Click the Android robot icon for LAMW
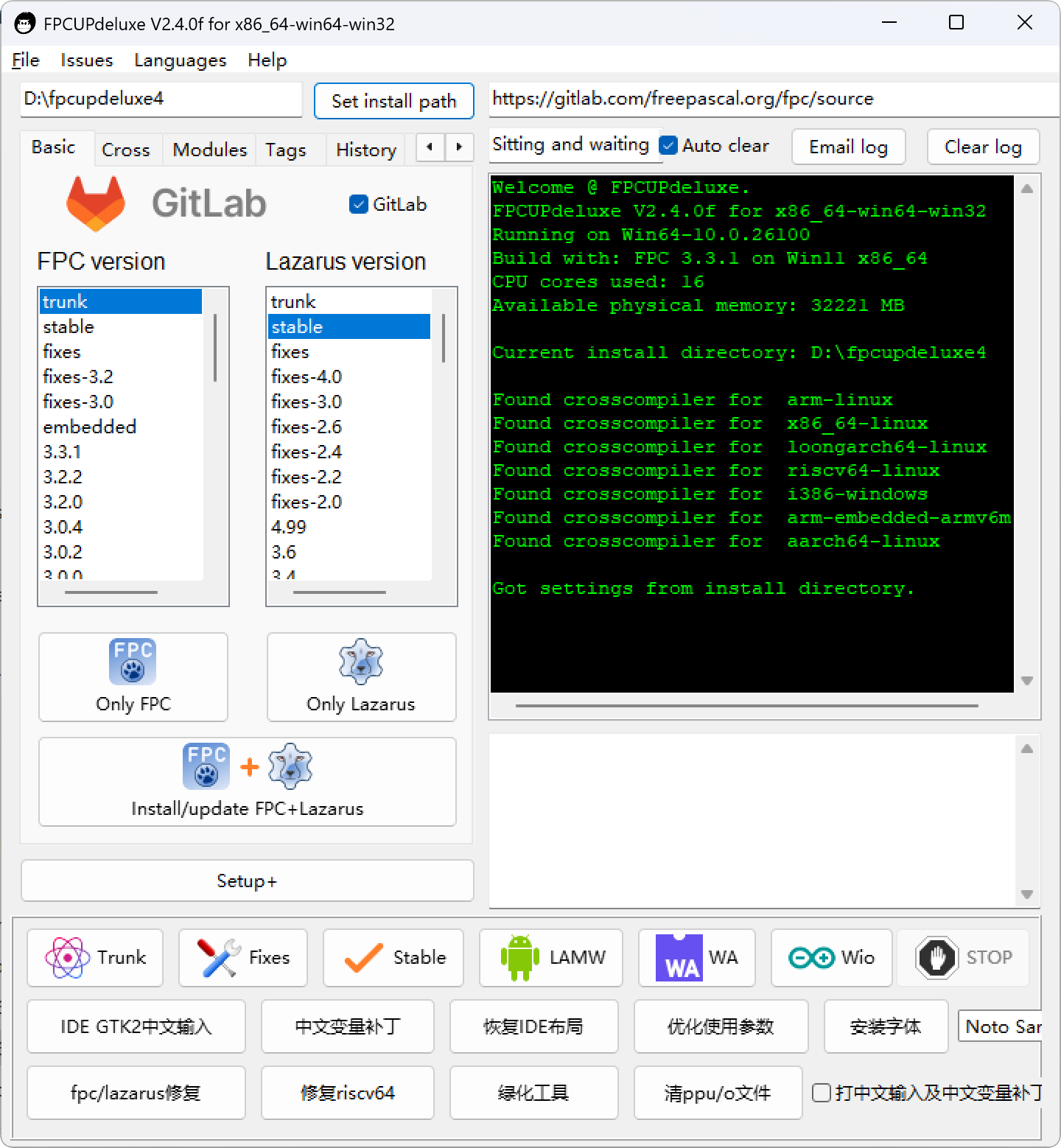Image resolution: width=1061 pixels, height=1148 pixels. [x=519, y=957]
